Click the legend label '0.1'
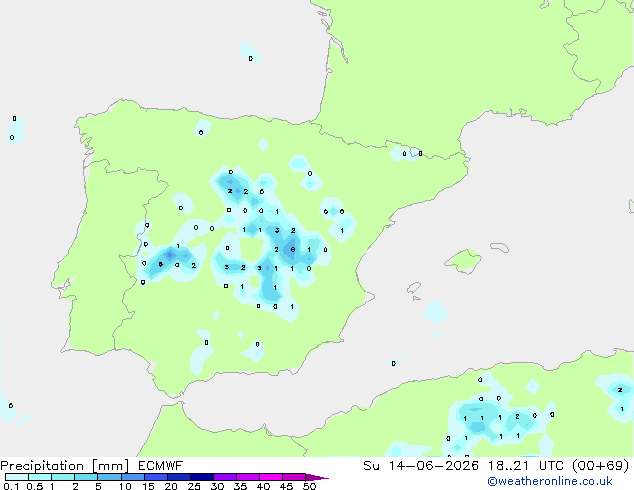 tap(11, 486)
